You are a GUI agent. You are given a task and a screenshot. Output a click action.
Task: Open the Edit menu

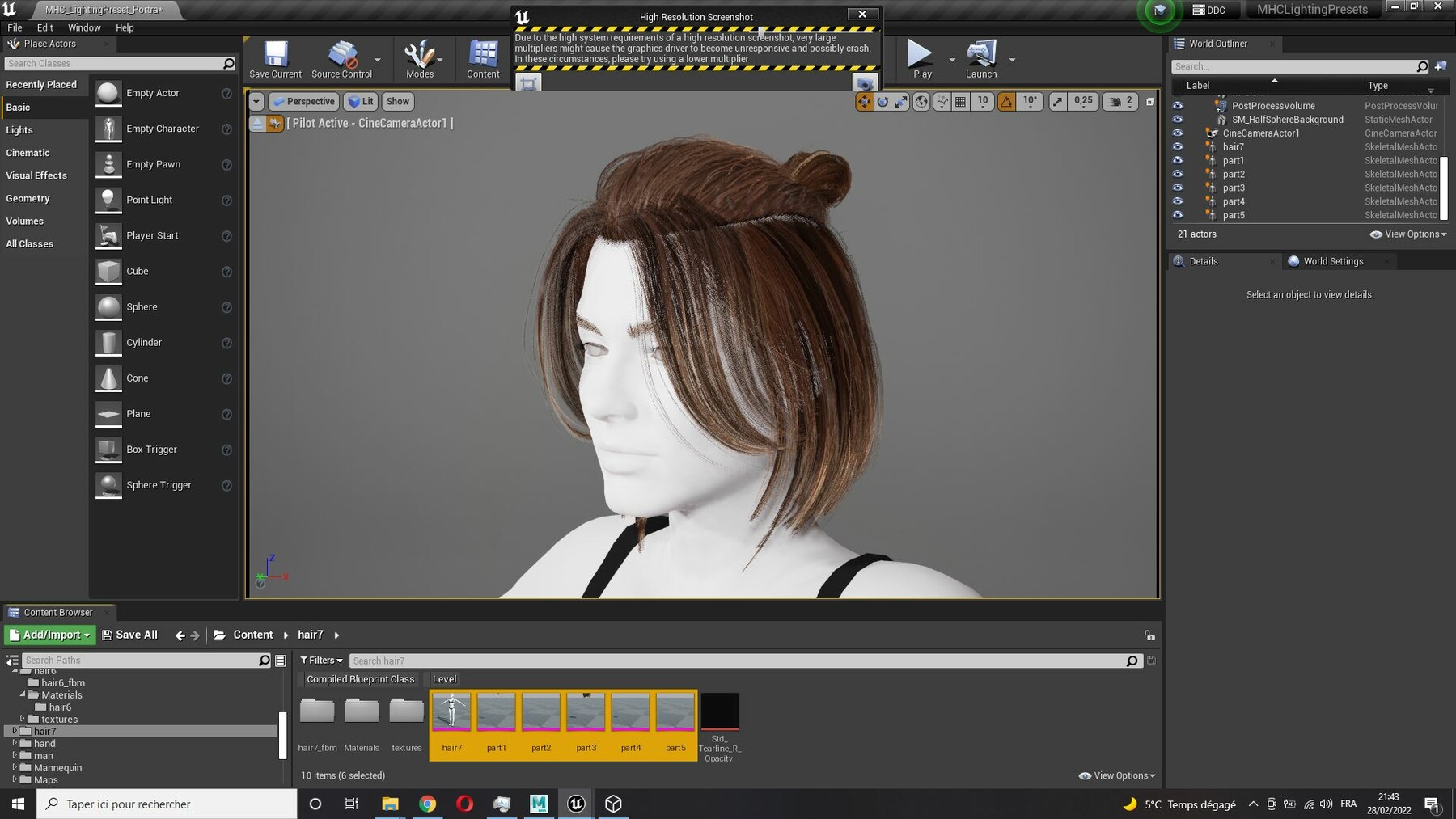click(x=44, y=27)
